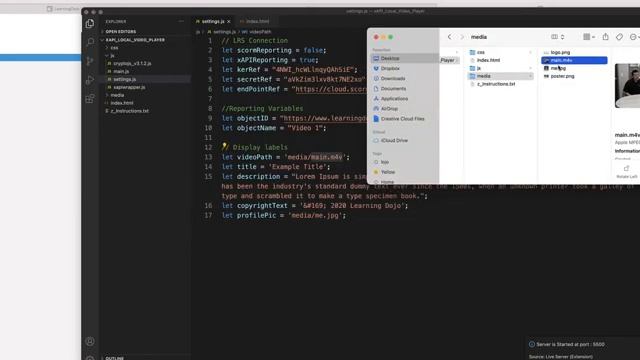
Task: Click the scormReporting false value on line 2
Action: tap(314, 50)
